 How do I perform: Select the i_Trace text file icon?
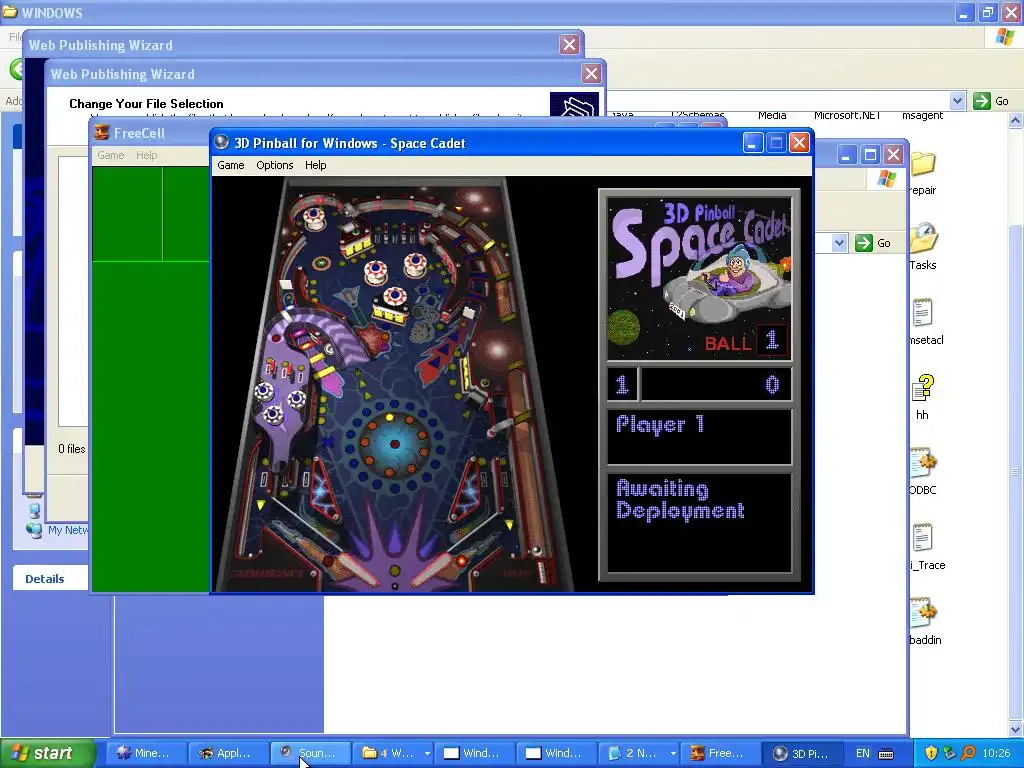tap(922, 538)
